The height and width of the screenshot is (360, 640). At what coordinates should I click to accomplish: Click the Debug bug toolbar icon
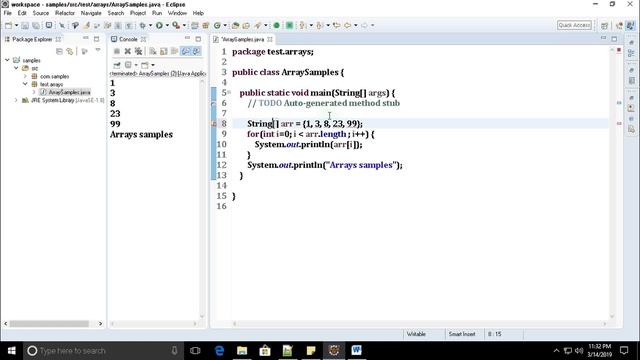[142, 25]
